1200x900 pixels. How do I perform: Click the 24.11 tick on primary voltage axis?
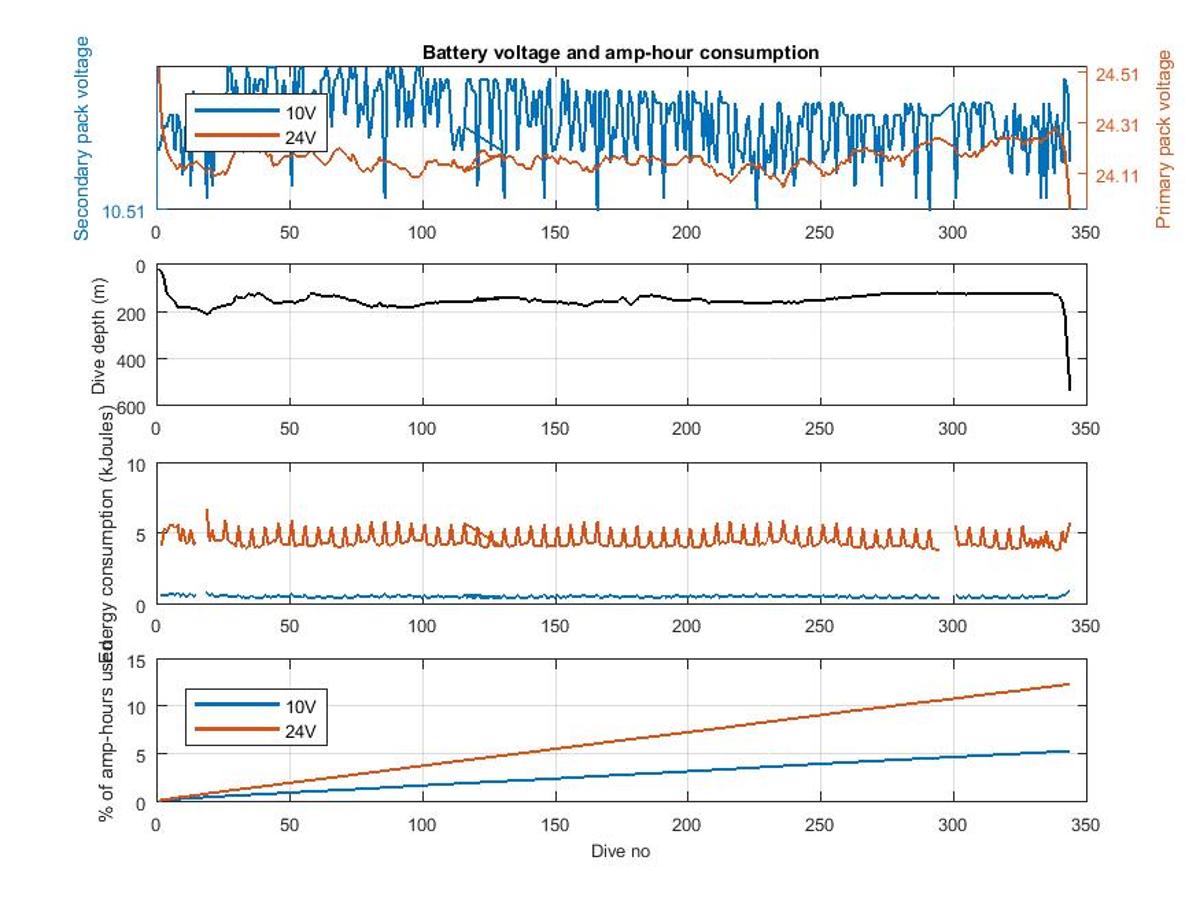[x=1117, y=176]
